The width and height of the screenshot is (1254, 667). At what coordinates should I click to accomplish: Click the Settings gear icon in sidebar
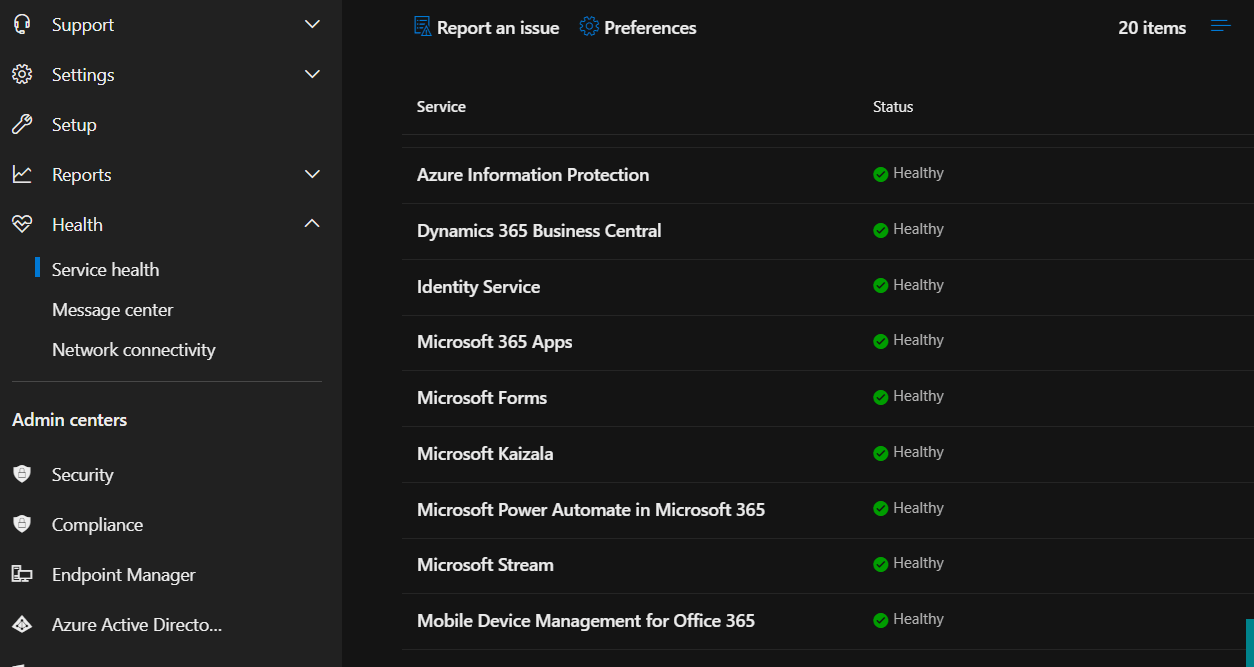click(22, 74)
